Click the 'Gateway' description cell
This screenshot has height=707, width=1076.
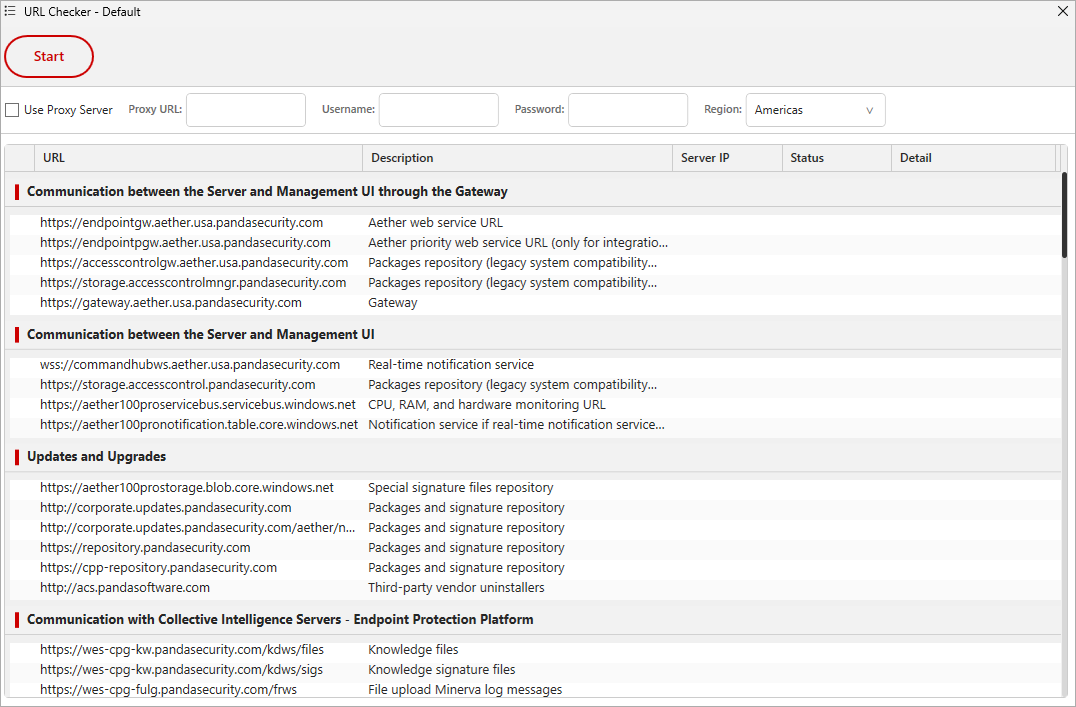393,303
